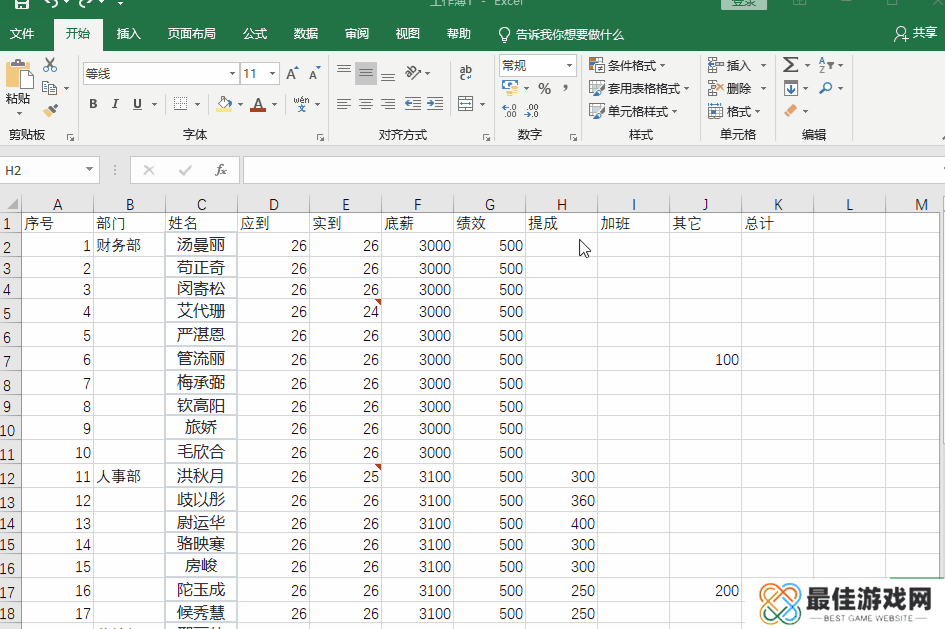
Task: Click the Increase Decimal icon
Action: click(x=509, y=111)
